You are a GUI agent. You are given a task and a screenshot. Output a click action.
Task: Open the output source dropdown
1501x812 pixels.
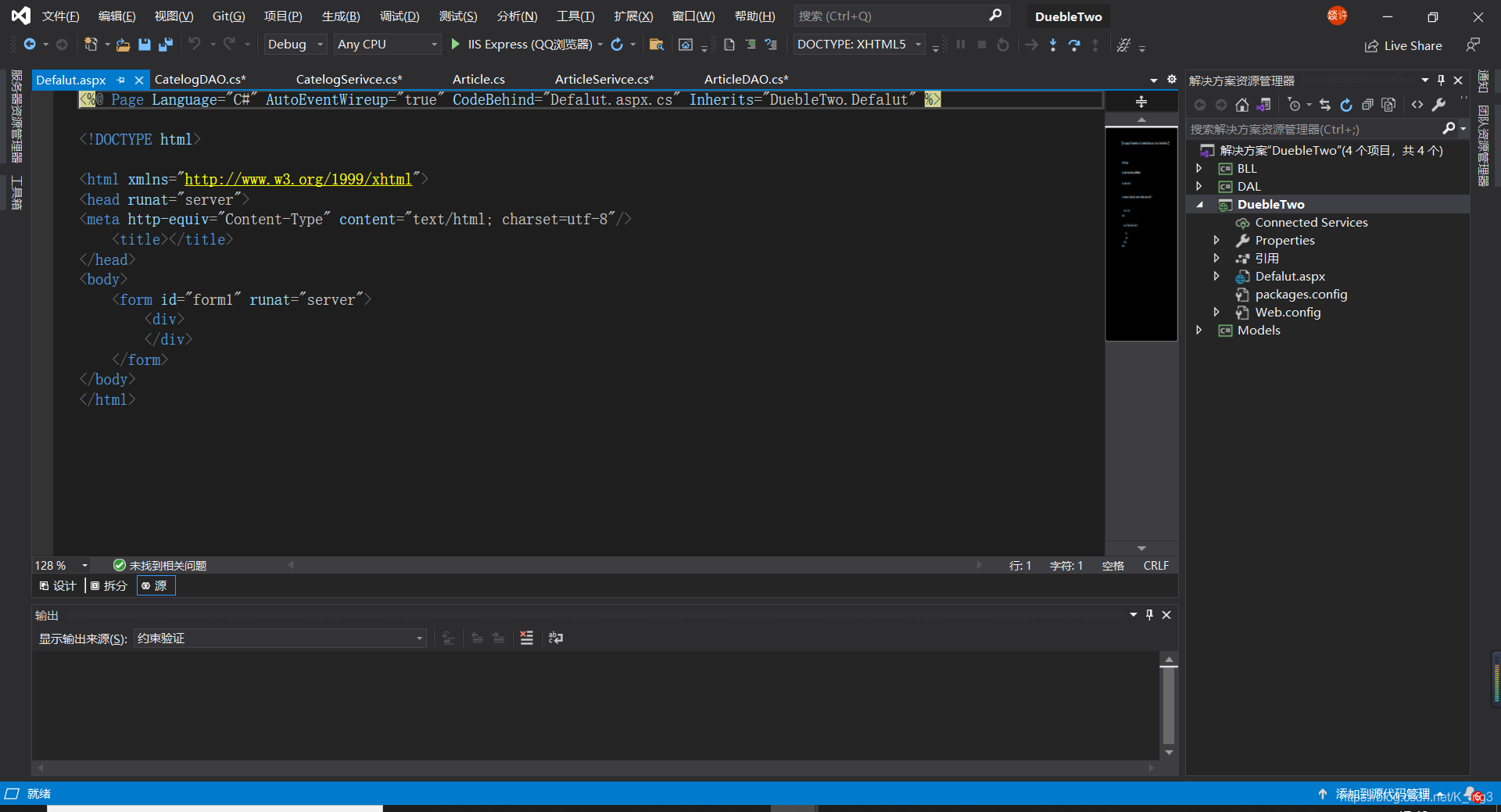point(280,639)
